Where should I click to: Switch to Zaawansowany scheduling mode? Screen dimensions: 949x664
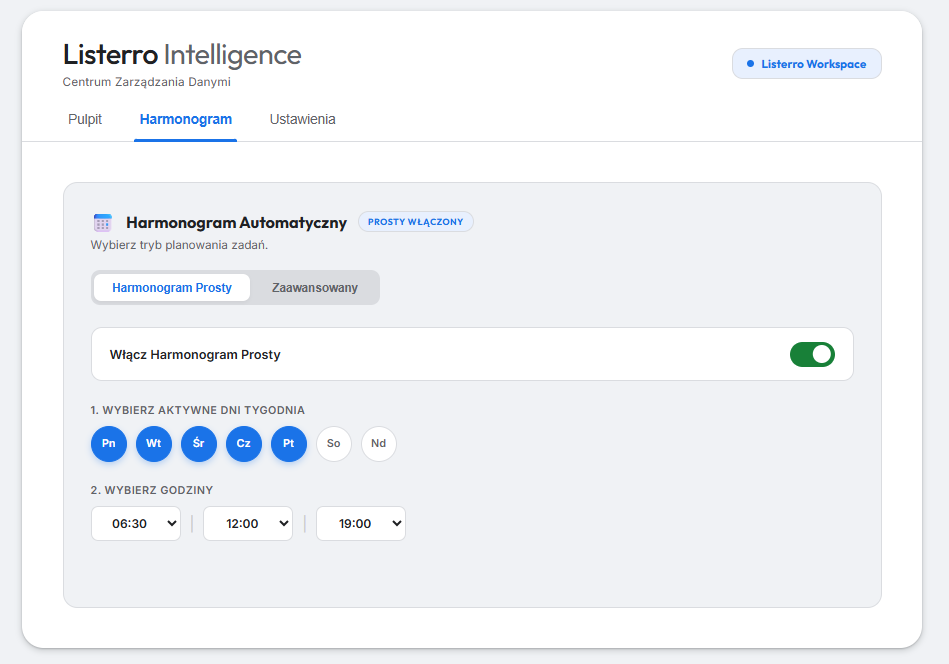315,288
